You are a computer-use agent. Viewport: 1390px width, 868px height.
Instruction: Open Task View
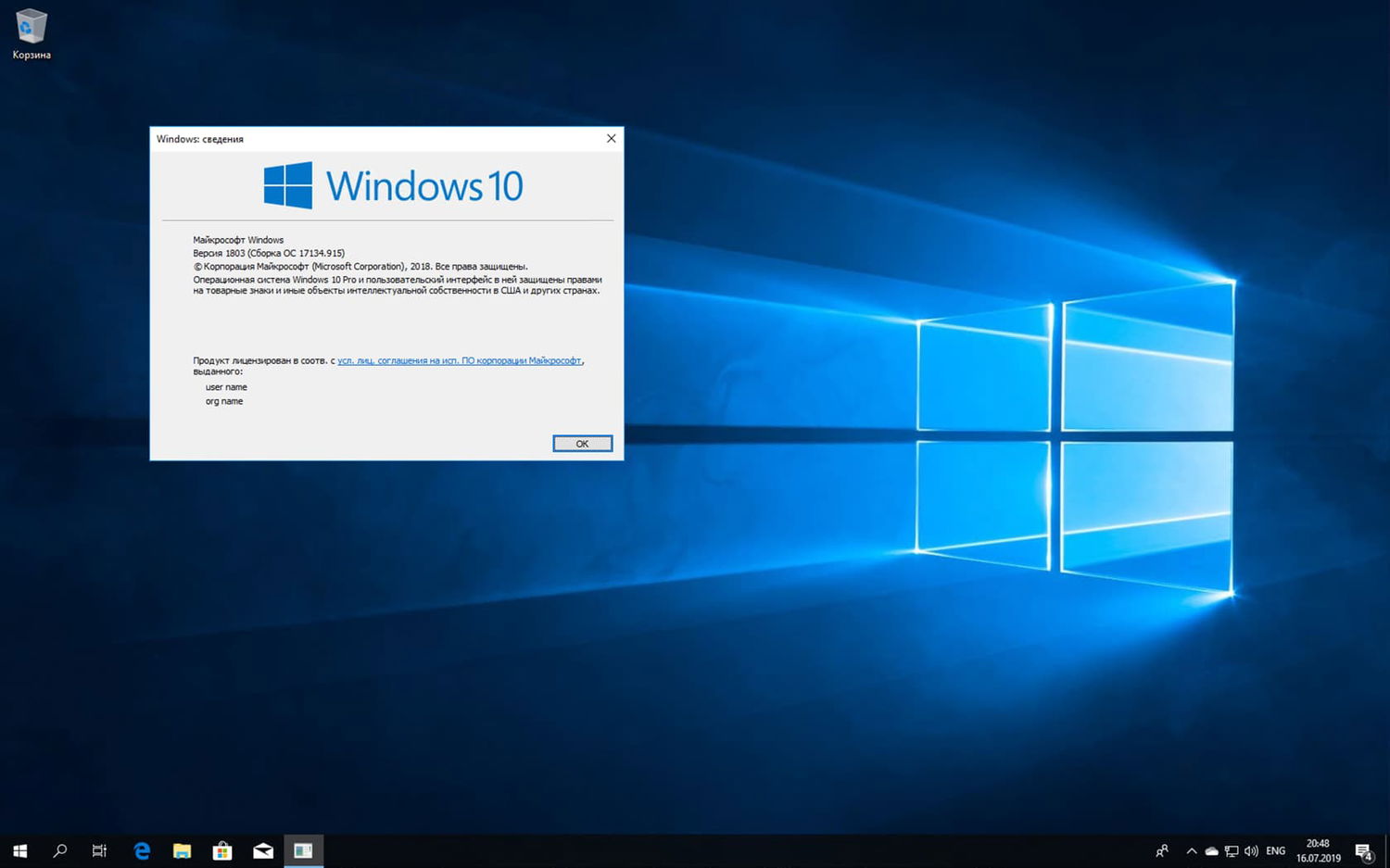[x=99, y=850]
